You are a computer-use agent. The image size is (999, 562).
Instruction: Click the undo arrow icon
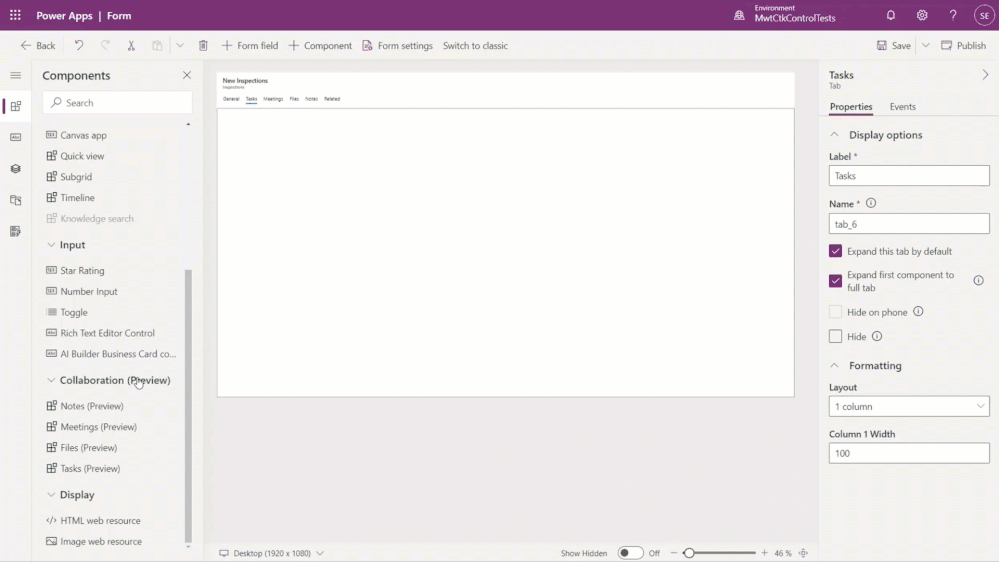pyautogui.click(x=79, y=45)
